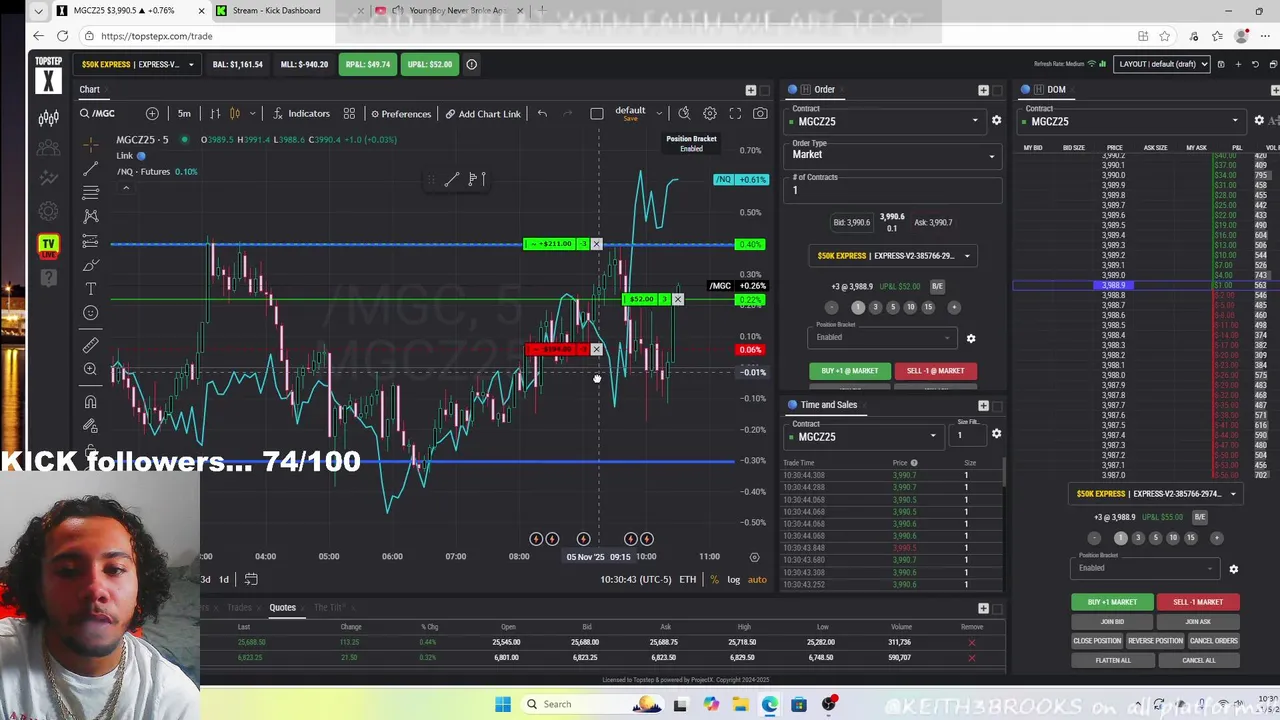Open the TV Live sidebar icon
The image size is (1280, 720).
48,245
